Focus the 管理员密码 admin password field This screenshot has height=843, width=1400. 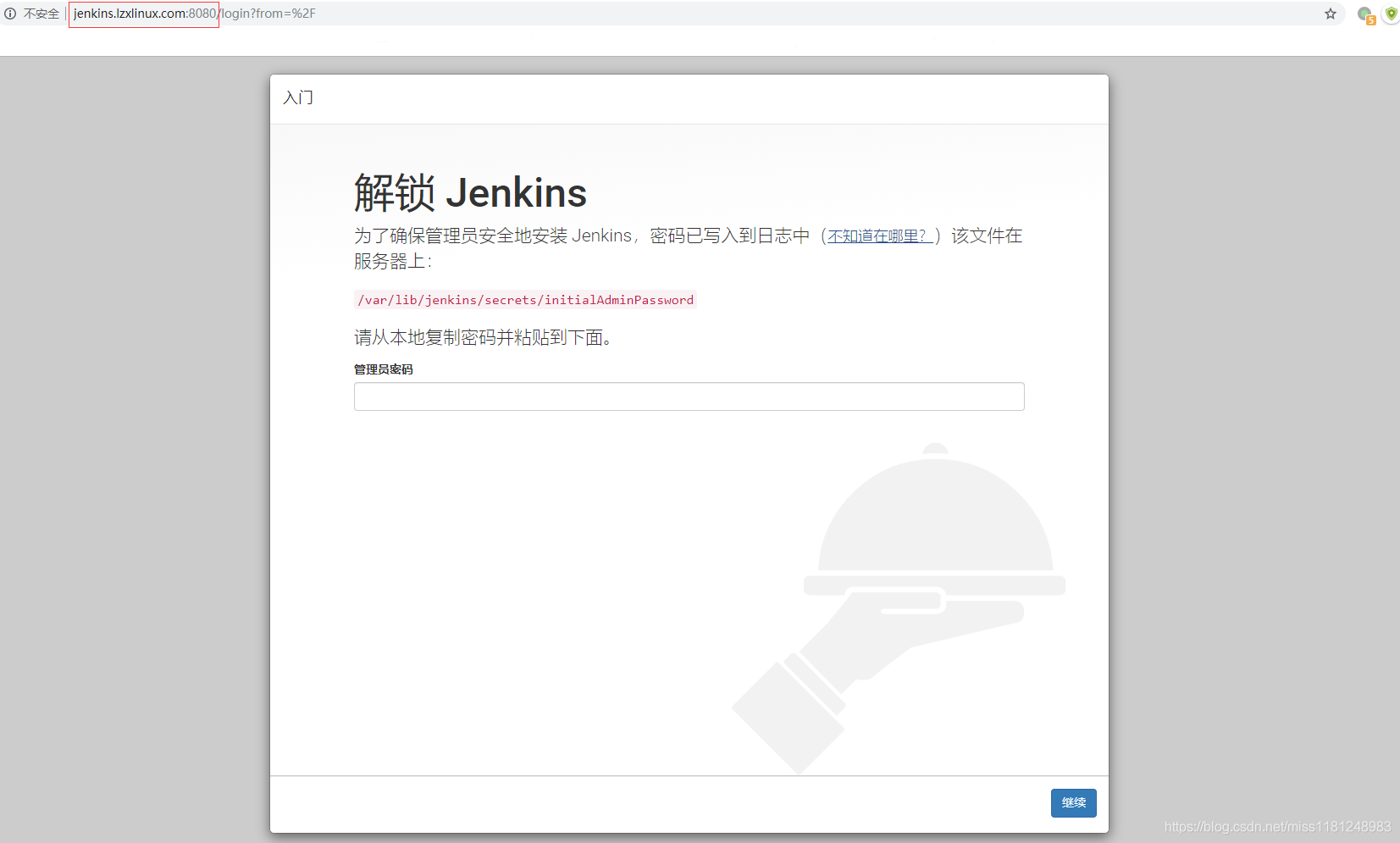(689, 397)
